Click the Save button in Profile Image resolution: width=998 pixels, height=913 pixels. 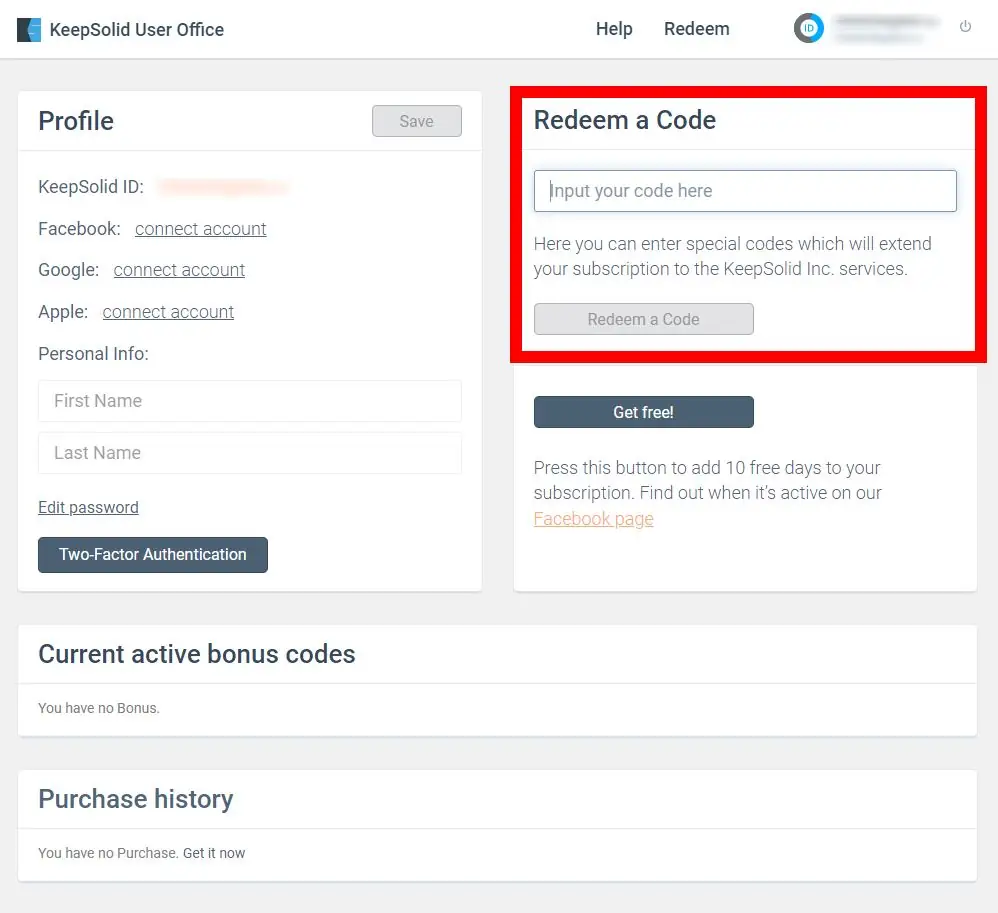[416, 121]
